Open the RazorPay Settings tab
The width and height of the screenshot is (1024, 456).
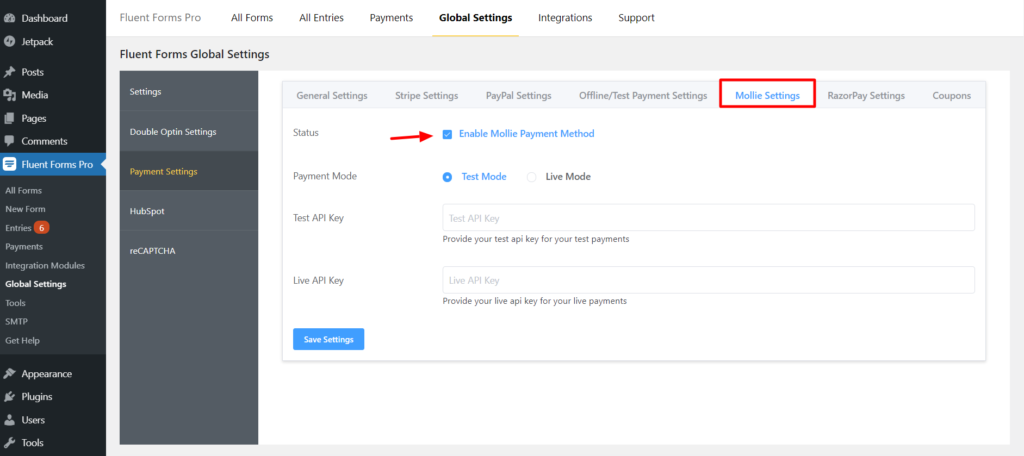(866, 95)
